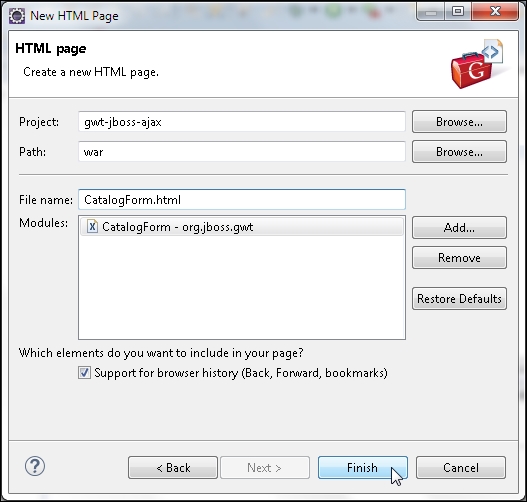Click Browse button next to Project field
Image resolution: width=527 pixels, height=502 pixels.
tap(459, 122)
